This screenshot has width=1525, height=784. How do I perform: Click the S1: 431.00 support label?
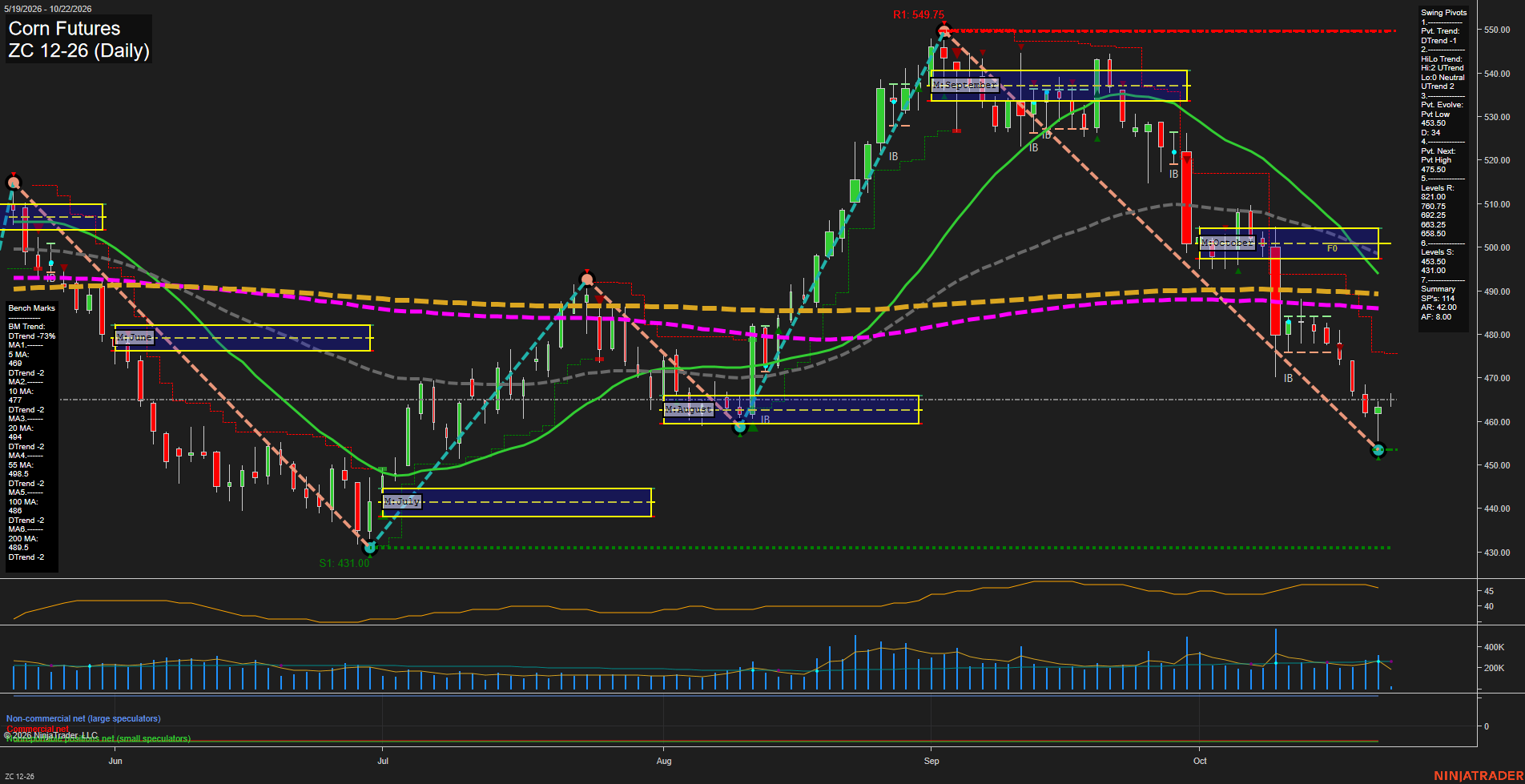click(344, 563)
